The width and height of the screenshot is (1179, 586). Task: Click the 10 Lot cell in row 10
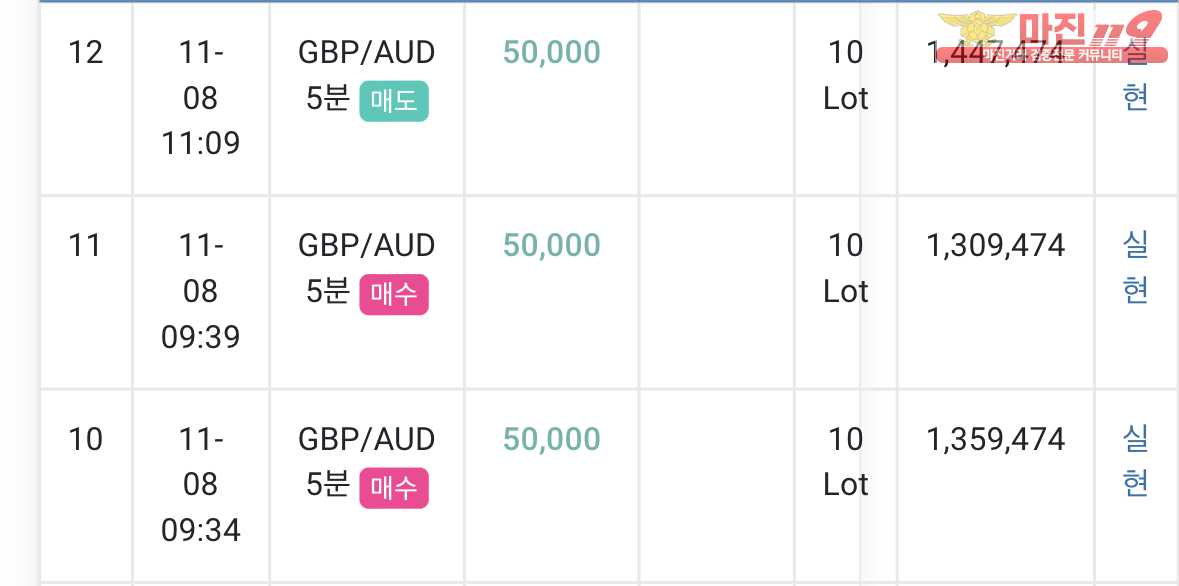coord(846,461)
